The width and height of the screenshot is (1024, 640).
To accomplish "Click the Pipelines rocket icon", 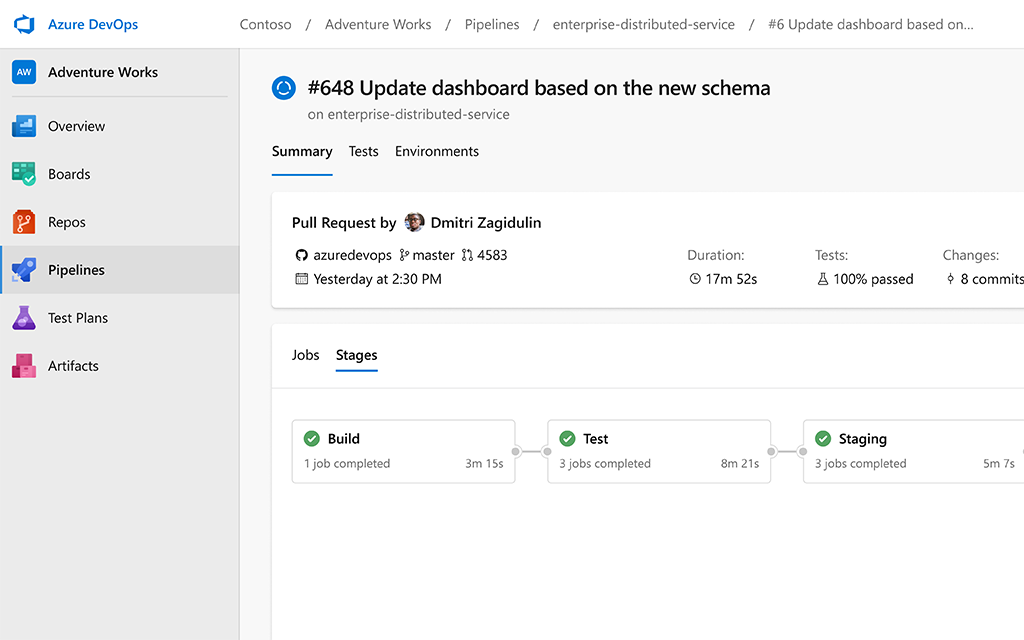I will click(24, 270).
